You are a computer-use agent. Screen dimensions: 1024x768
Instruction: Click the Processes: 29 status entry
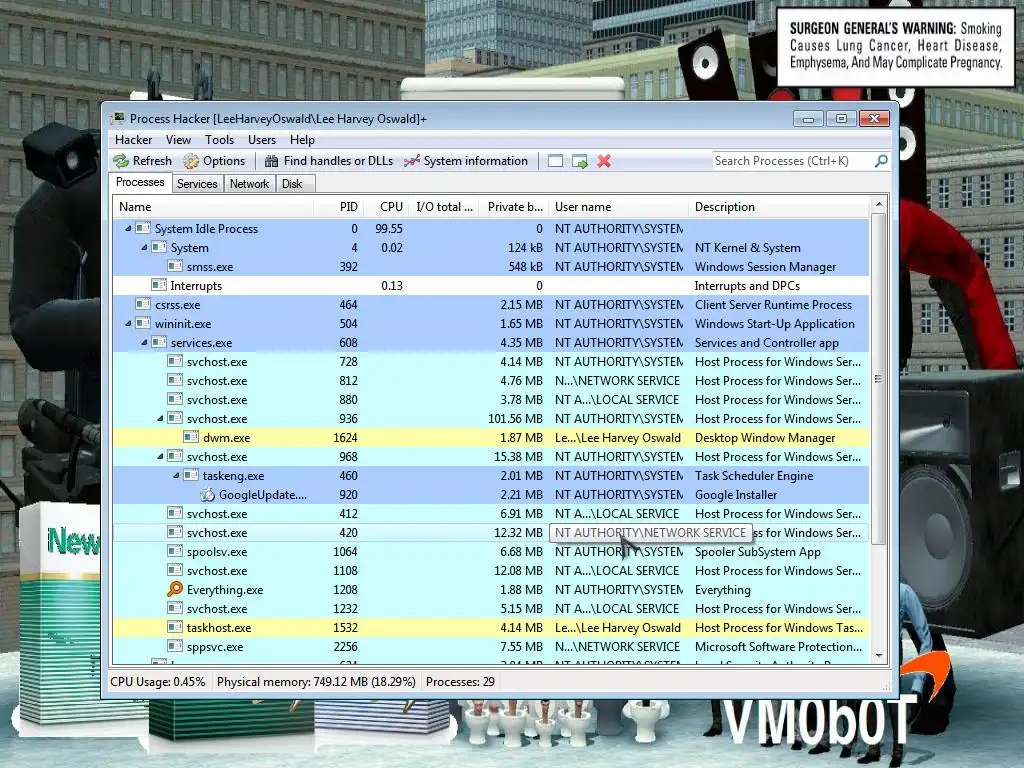[460, 681]
